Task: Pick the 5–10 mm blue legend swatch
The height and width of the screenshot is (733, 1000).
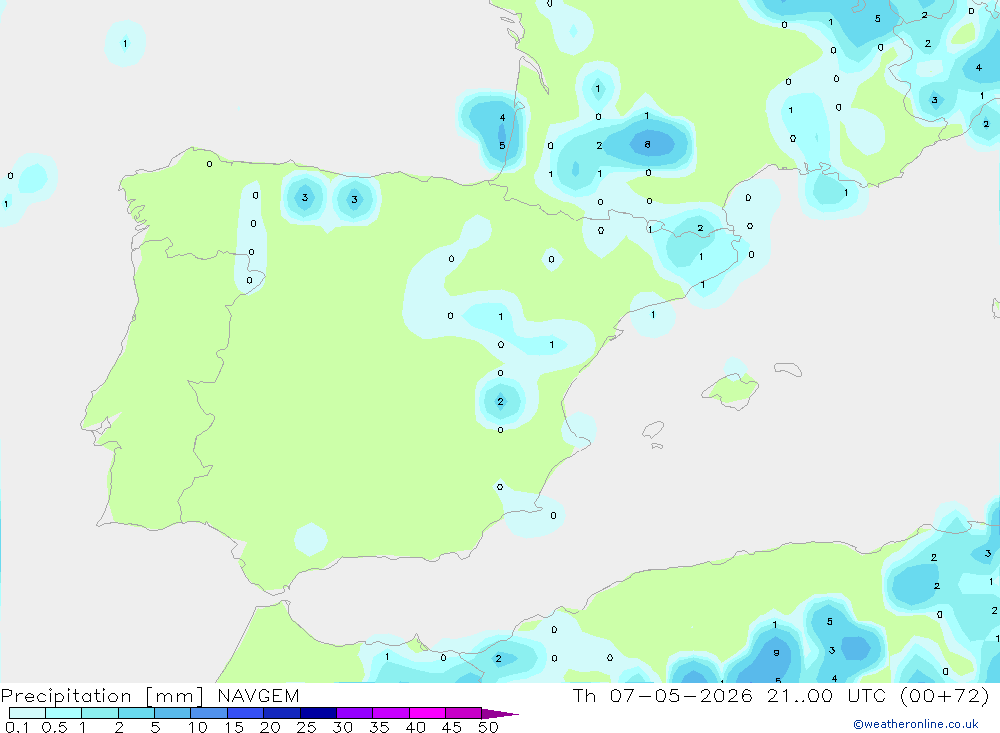Action: pyautogui.click(x=173, y=713)
